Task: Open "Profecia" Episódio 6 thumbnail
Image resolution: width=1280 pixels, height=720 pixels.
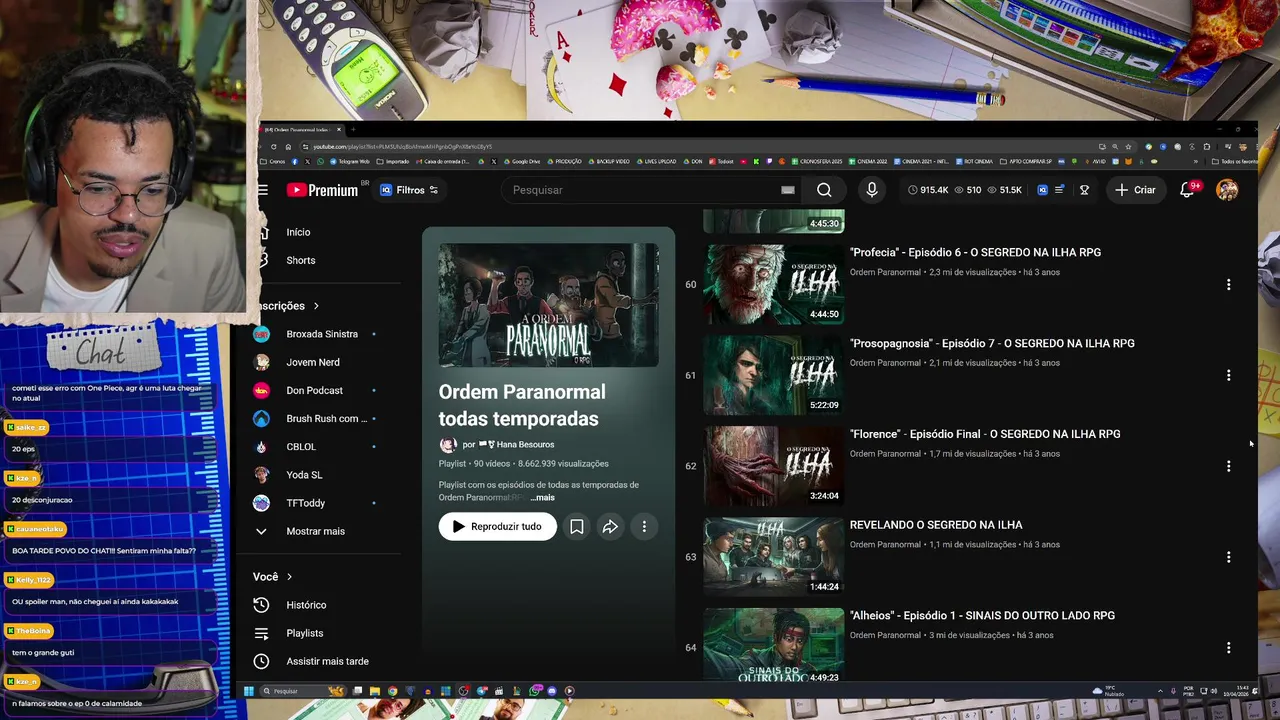Action: pyautogui.click(x=774, y=284)
